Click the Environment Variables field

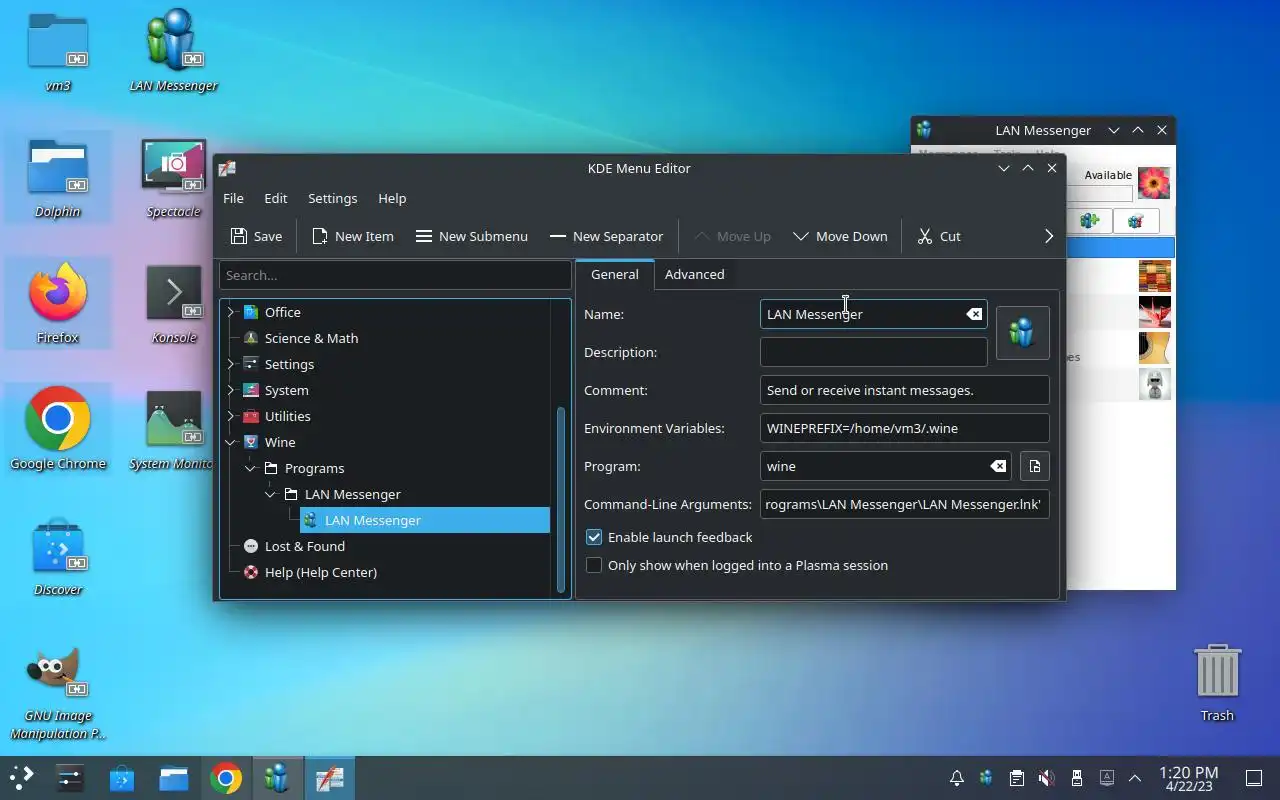click(904, 428)
